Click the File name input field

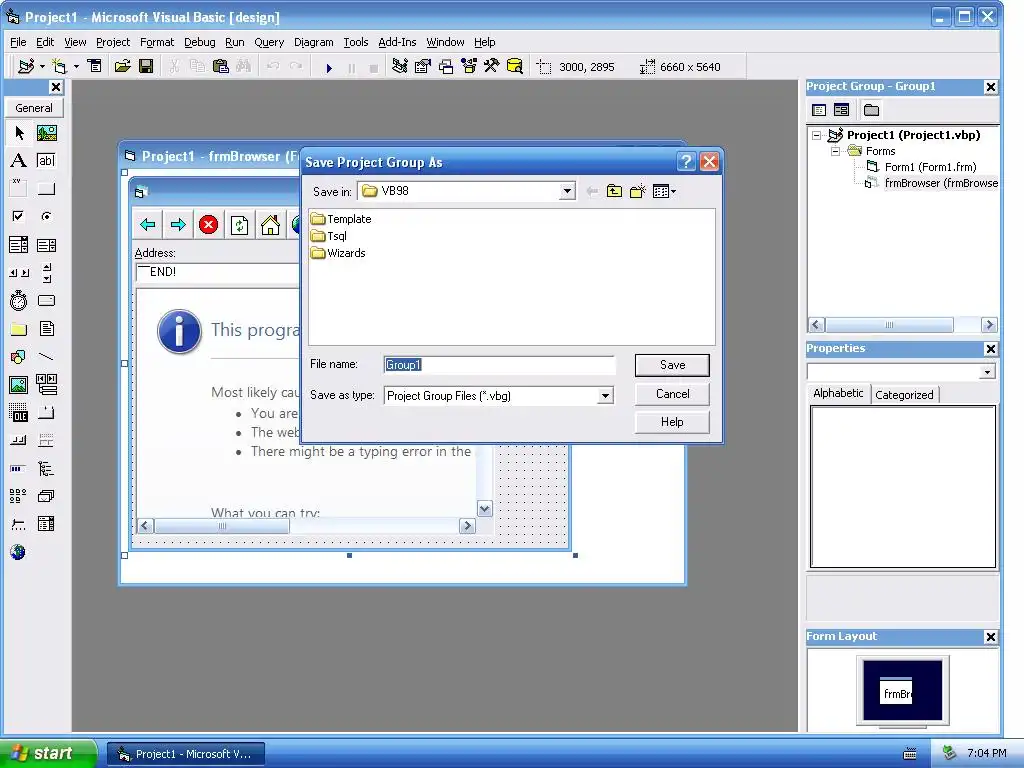click(x=499, y=365)
